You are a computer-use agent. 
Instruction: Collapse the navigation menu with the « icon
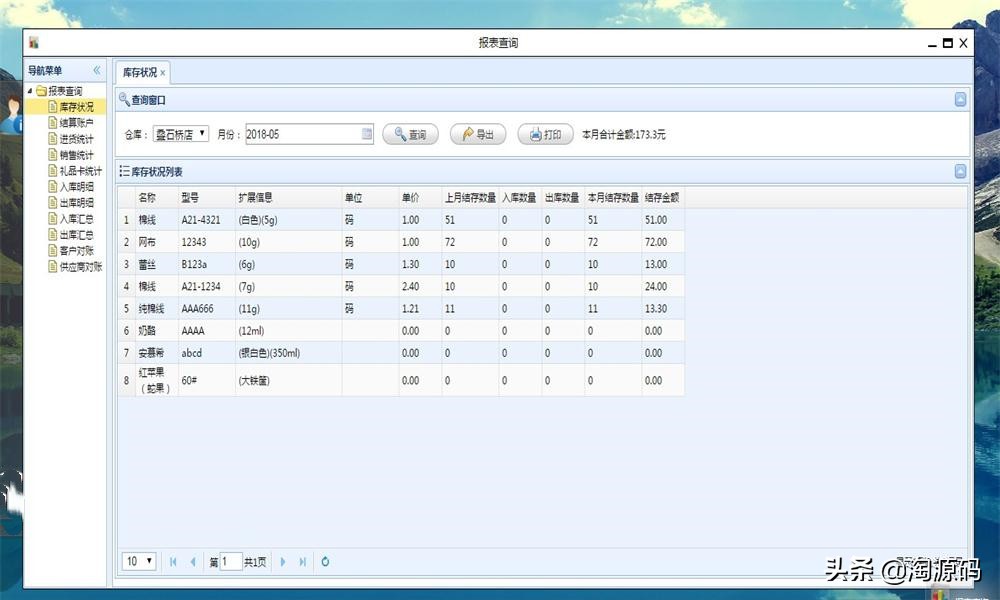tap(97, 69)
